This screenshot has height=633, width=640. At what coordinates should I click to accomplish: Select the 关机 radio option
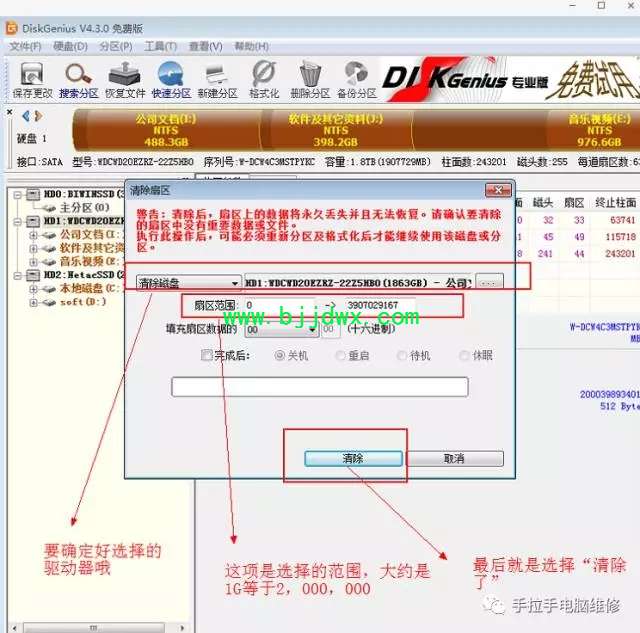(x=280, y=355)
